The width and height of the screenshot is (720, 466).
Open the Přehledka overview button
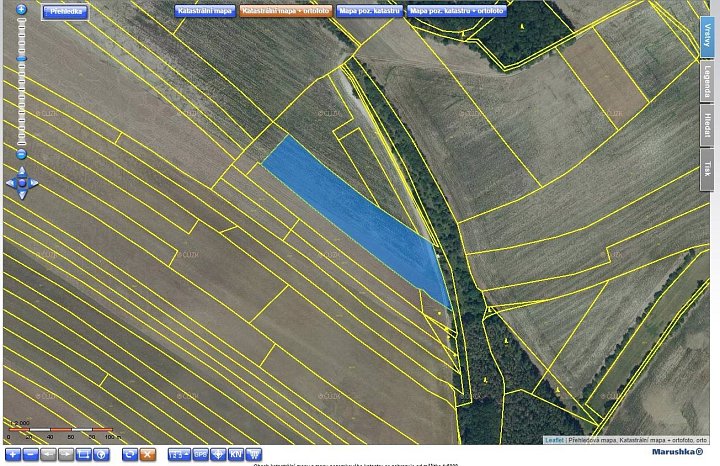click(x=65, y=11)
